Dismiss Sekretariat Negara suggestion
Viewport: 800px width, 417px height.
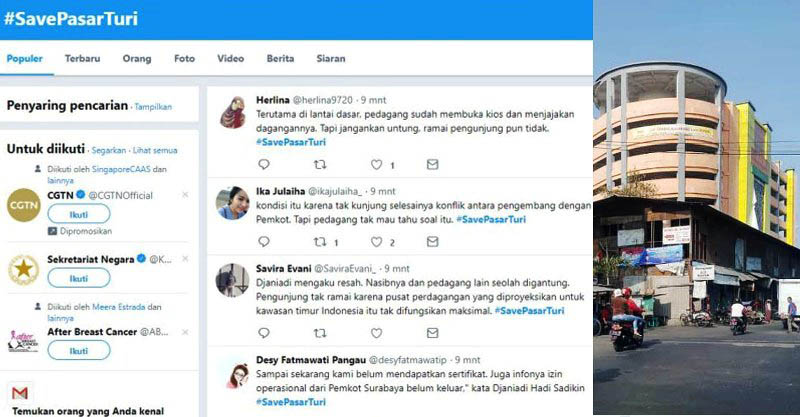point(185,259)
